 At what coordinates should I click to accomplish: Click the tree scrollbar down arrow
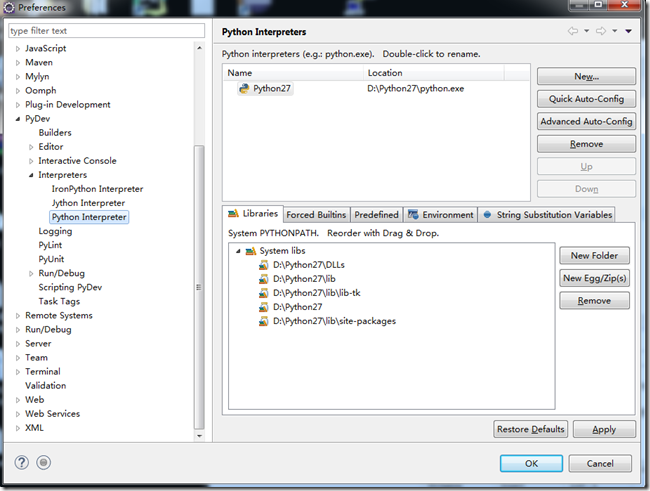point(199,436)
